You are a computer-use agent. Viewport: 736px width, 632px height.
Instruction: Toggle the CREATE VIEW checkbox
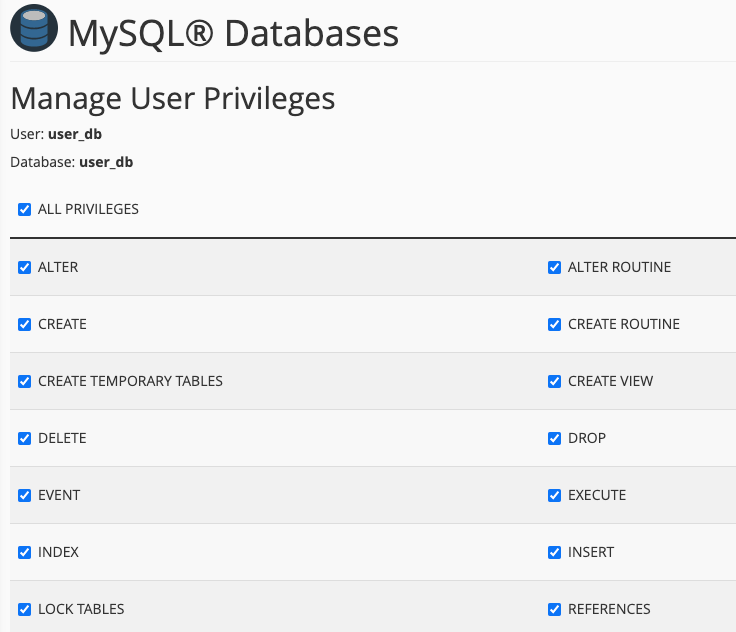[x=554, y=381]
